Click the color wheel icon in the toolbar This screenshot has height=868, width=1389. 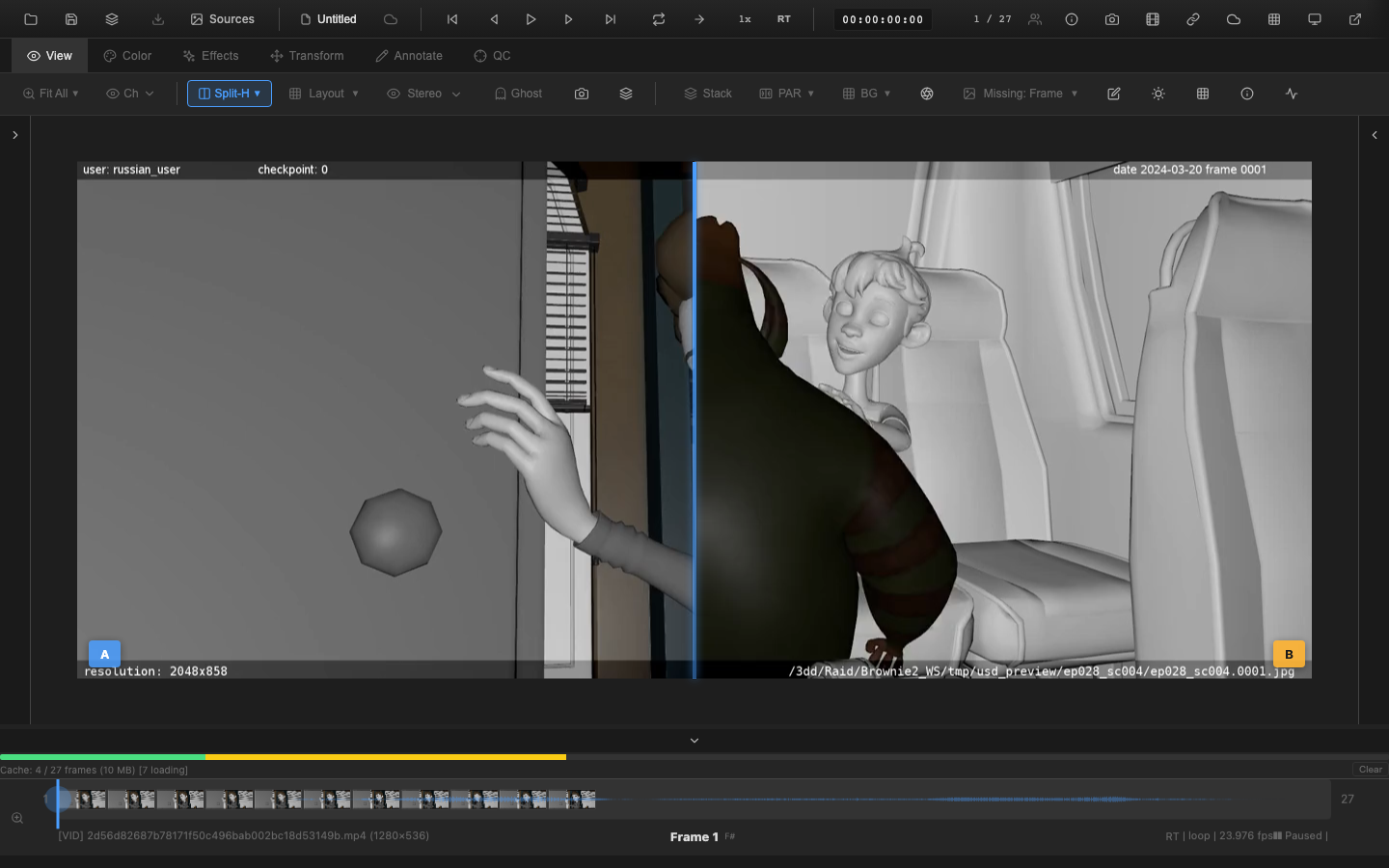tap(927, 94)
